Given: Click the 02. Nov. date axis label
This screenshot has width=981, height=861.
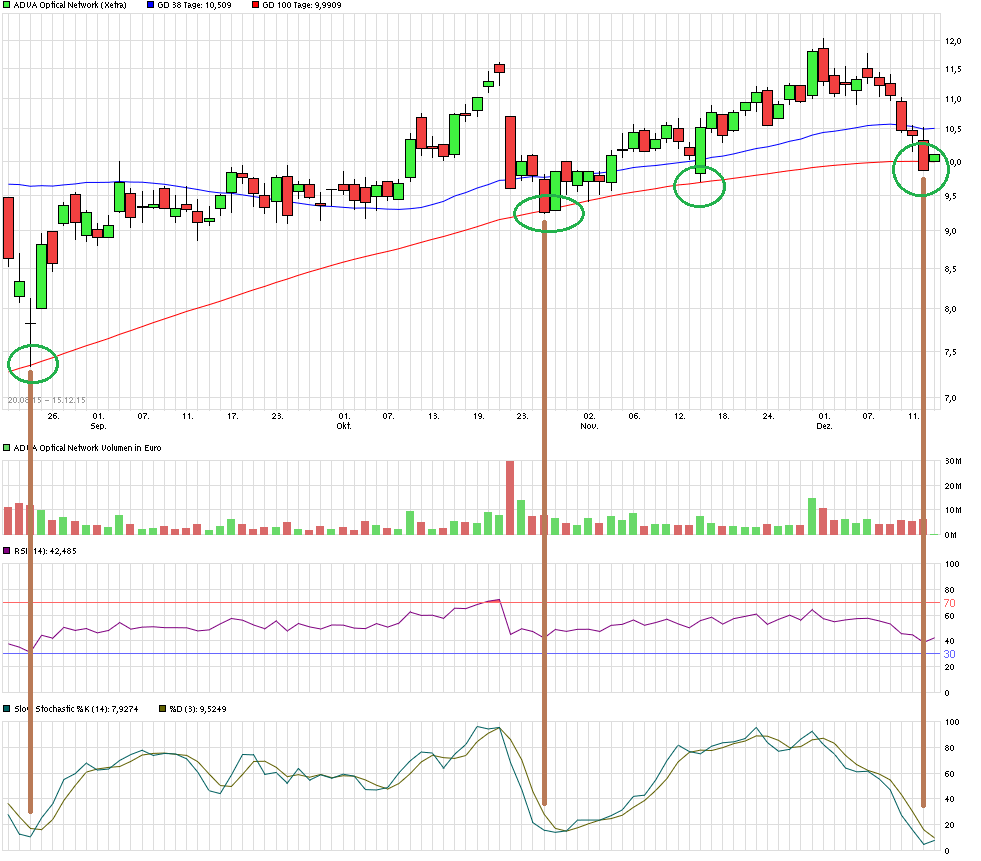Looking at the screenshot, I should [x=589, y=421].
